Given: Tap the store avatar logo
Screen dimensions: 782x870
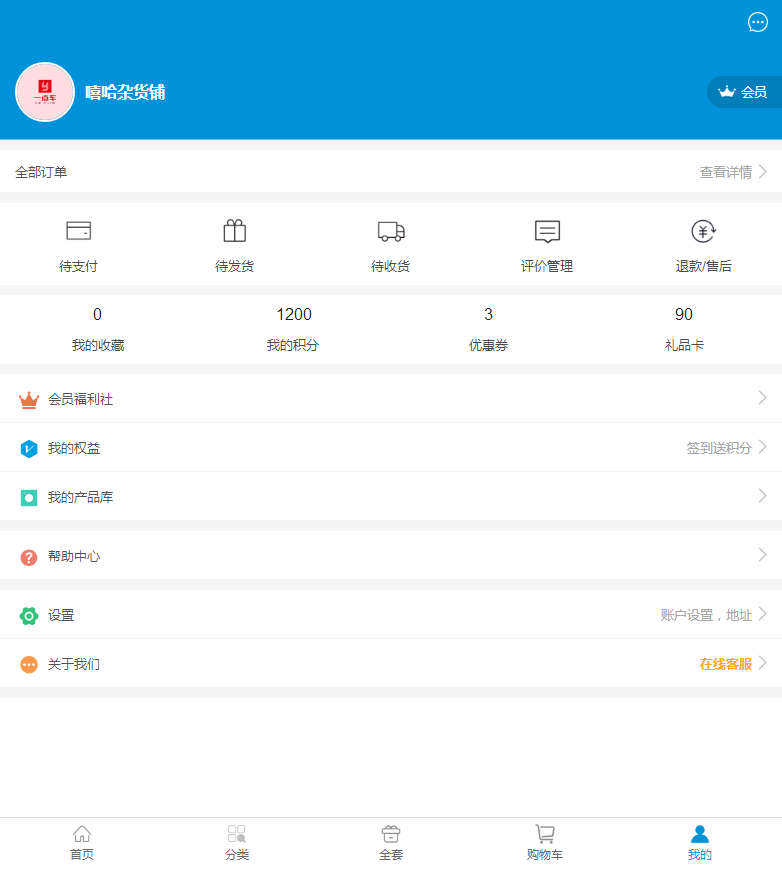Looking at the screenshot, I should (x=45, y=92).
